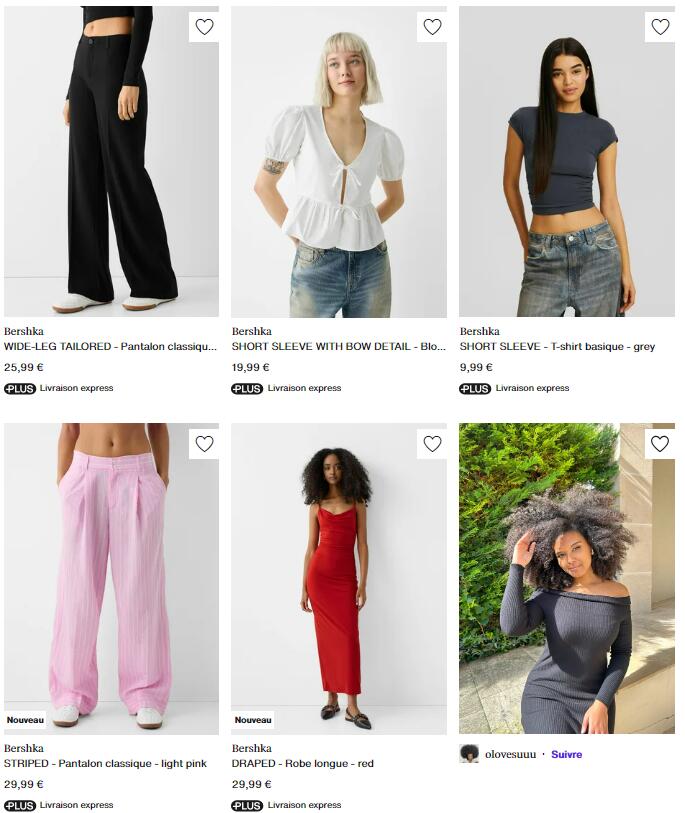Viewport: 685px width, 813px height.
Task: Save striped pink pants to wishlist
Action: pos(204,444)
